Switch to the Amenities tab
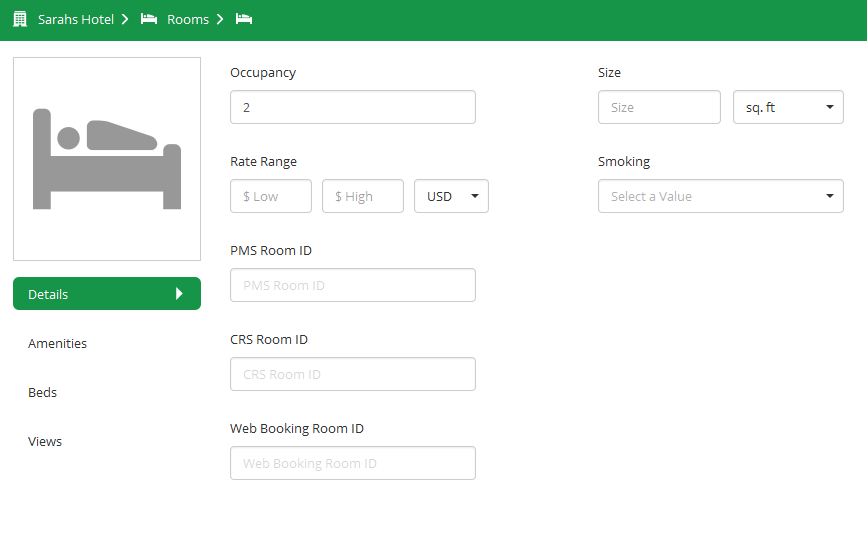The height and width of the screenshot is (538, 867). [58, 343]
